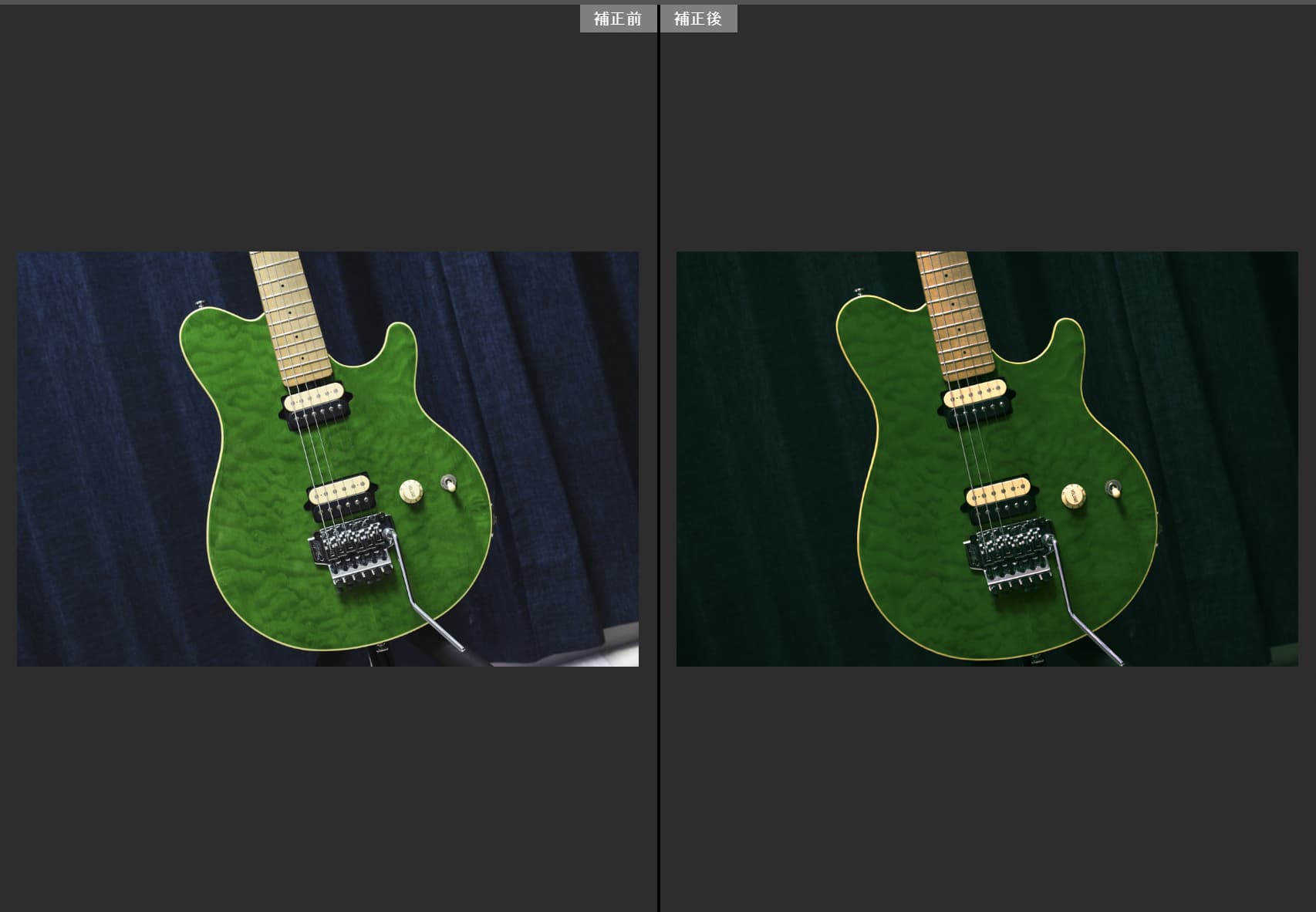Click the tremolo arm tip in before image
This screenshot has width=1316, height=912.
[460, 647]
